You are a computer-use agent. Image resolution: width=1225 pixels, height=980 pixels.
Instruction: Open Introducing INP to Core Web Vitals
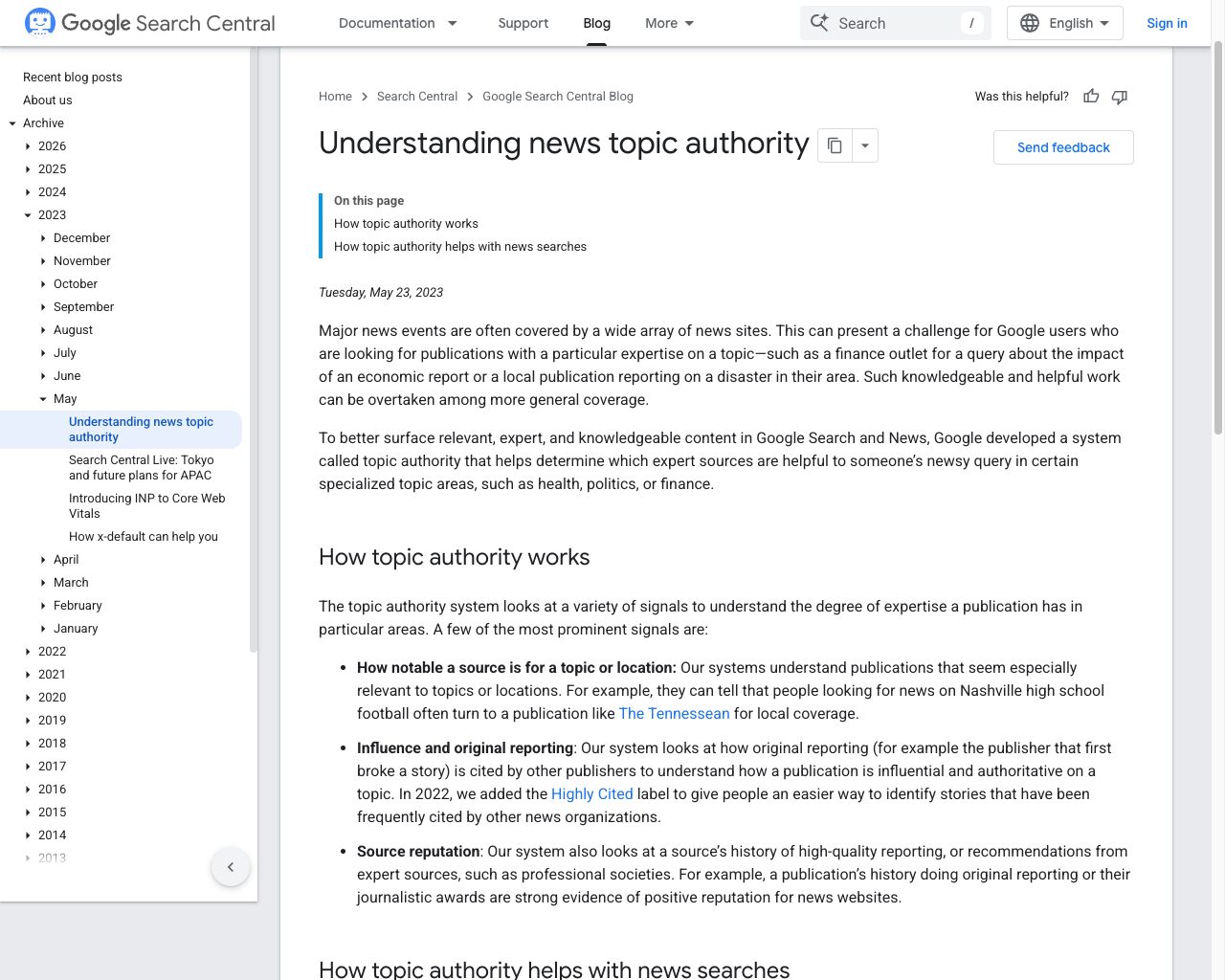click(147, 505)
